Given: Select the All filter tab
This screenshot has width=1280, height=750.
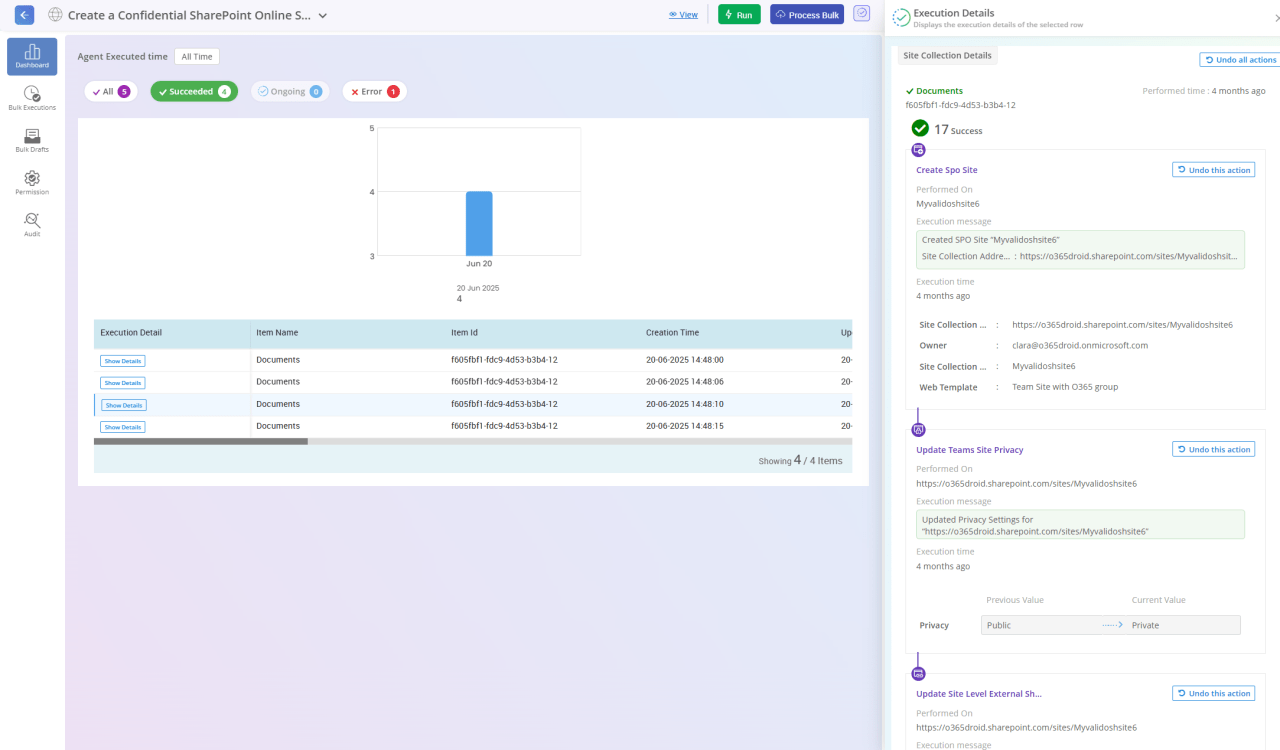Looking at the screenshot, I should [110, 91].
